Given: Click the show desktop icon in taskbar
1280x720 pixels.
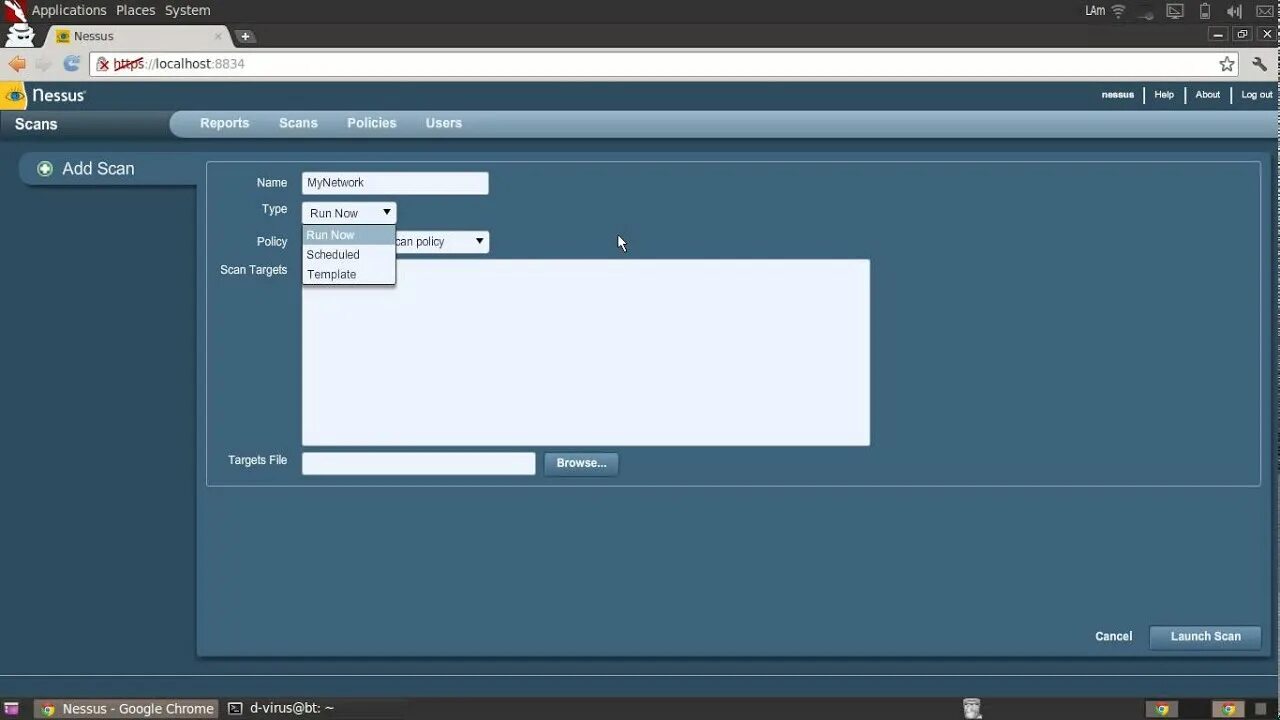Looking at the screenshot, I should (12, 708).
